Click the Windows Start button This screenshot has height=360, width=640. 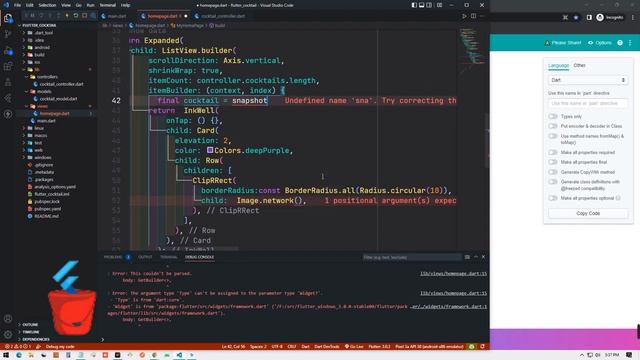coord(6,355)
